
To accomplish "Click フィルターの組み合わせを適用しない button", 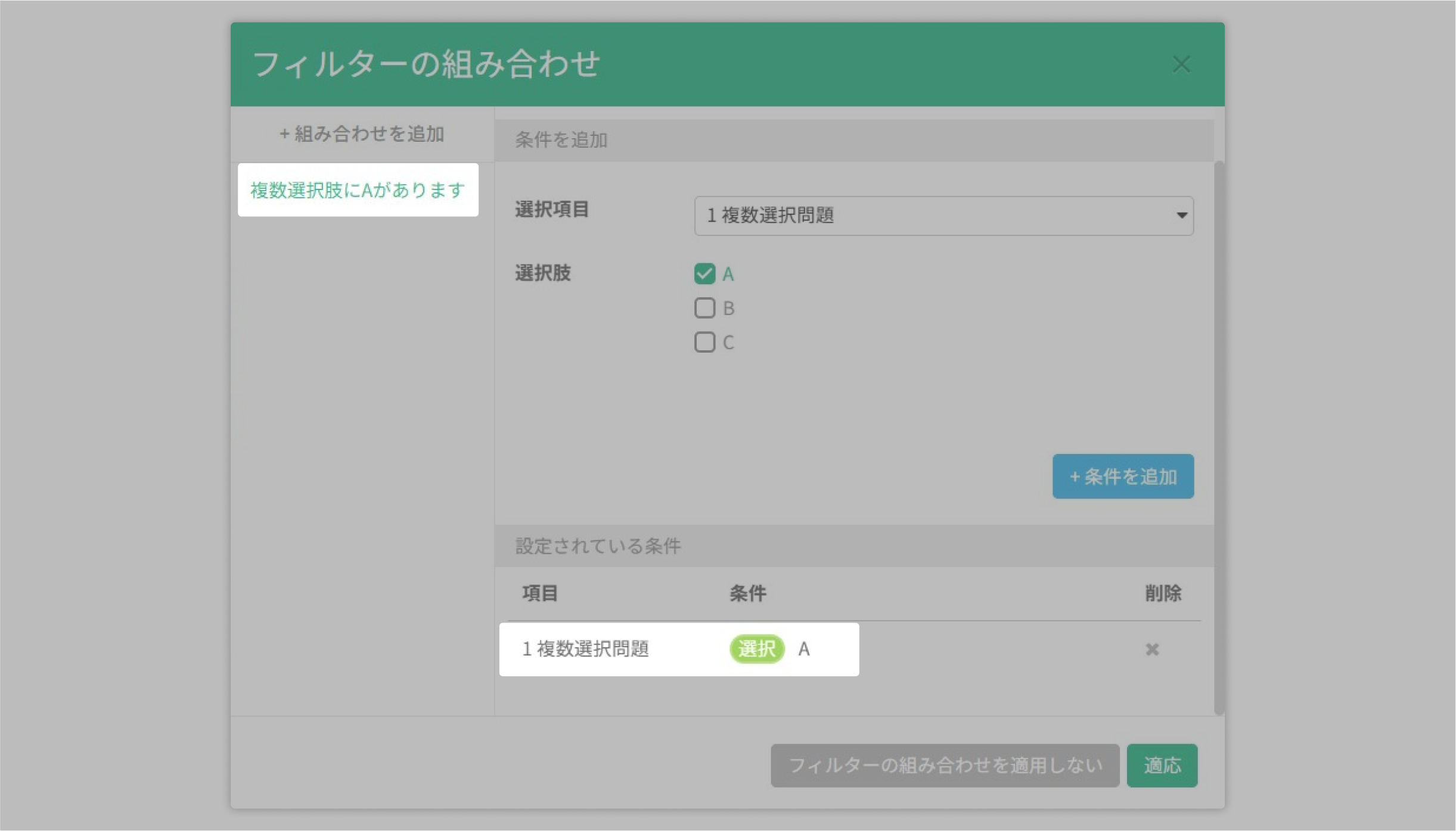I will tap(945, 765).
